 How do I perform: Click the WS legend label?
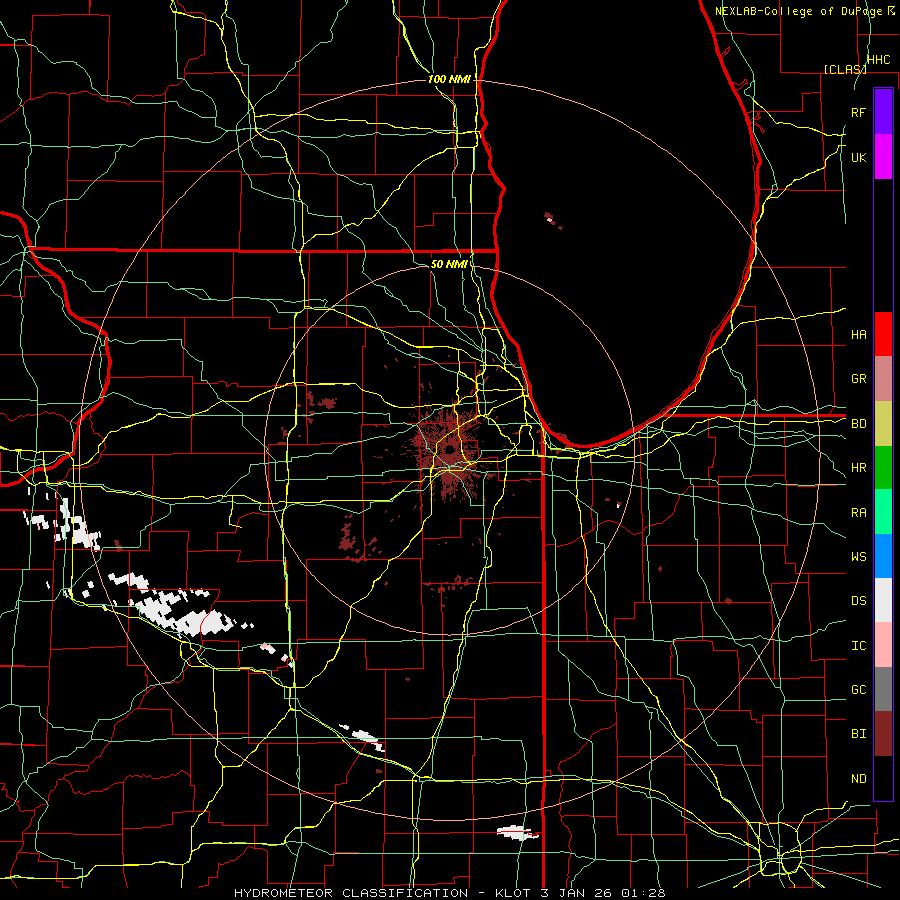(x=858, y=557)
